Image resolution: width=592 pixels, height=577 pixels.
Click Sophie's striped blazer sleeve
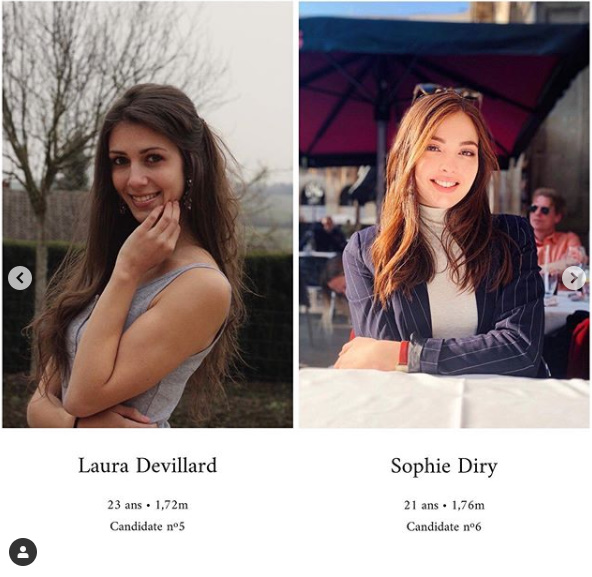(x=479, y=353)
